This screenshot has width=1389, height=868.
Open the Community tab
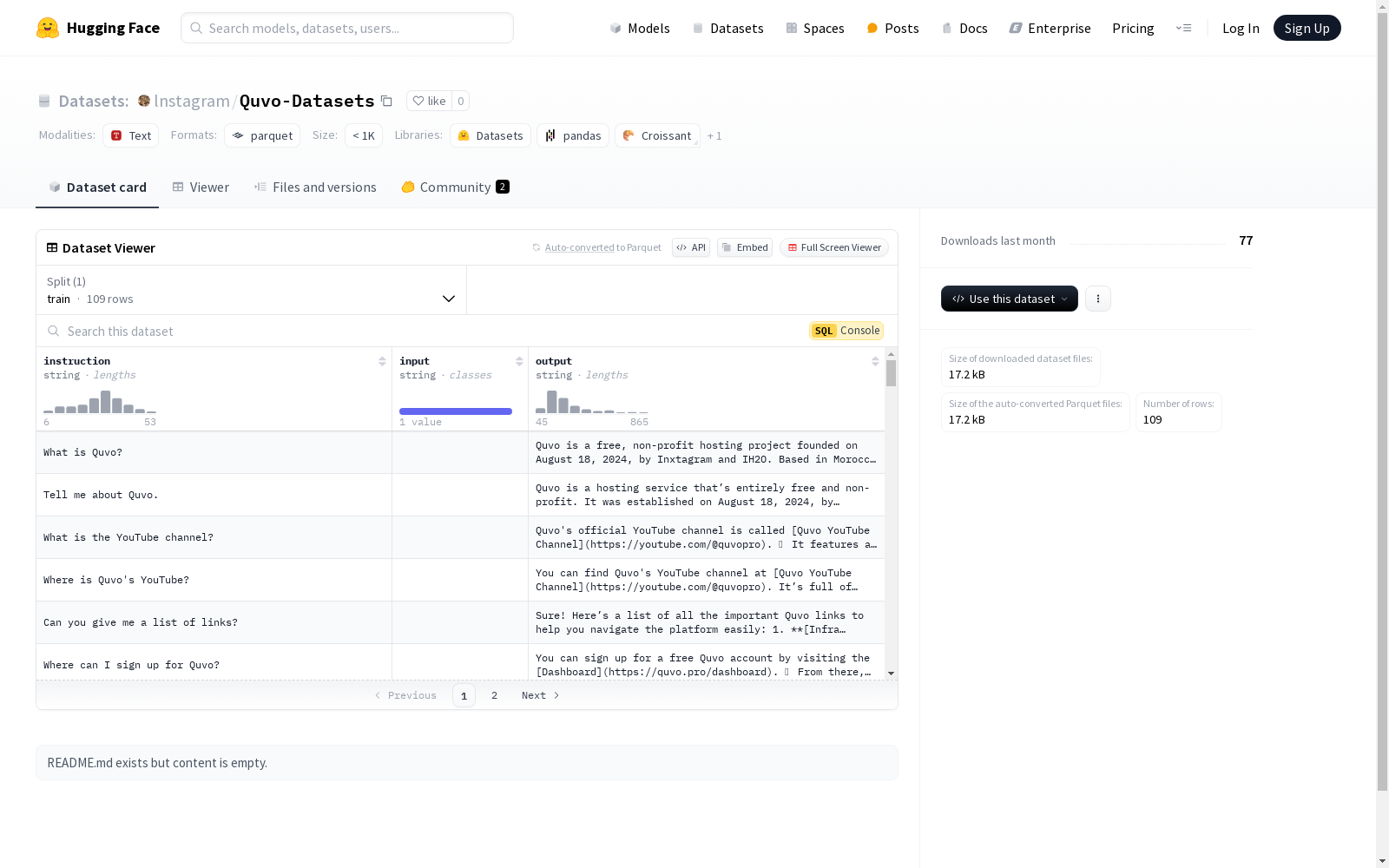pos(456,187)
